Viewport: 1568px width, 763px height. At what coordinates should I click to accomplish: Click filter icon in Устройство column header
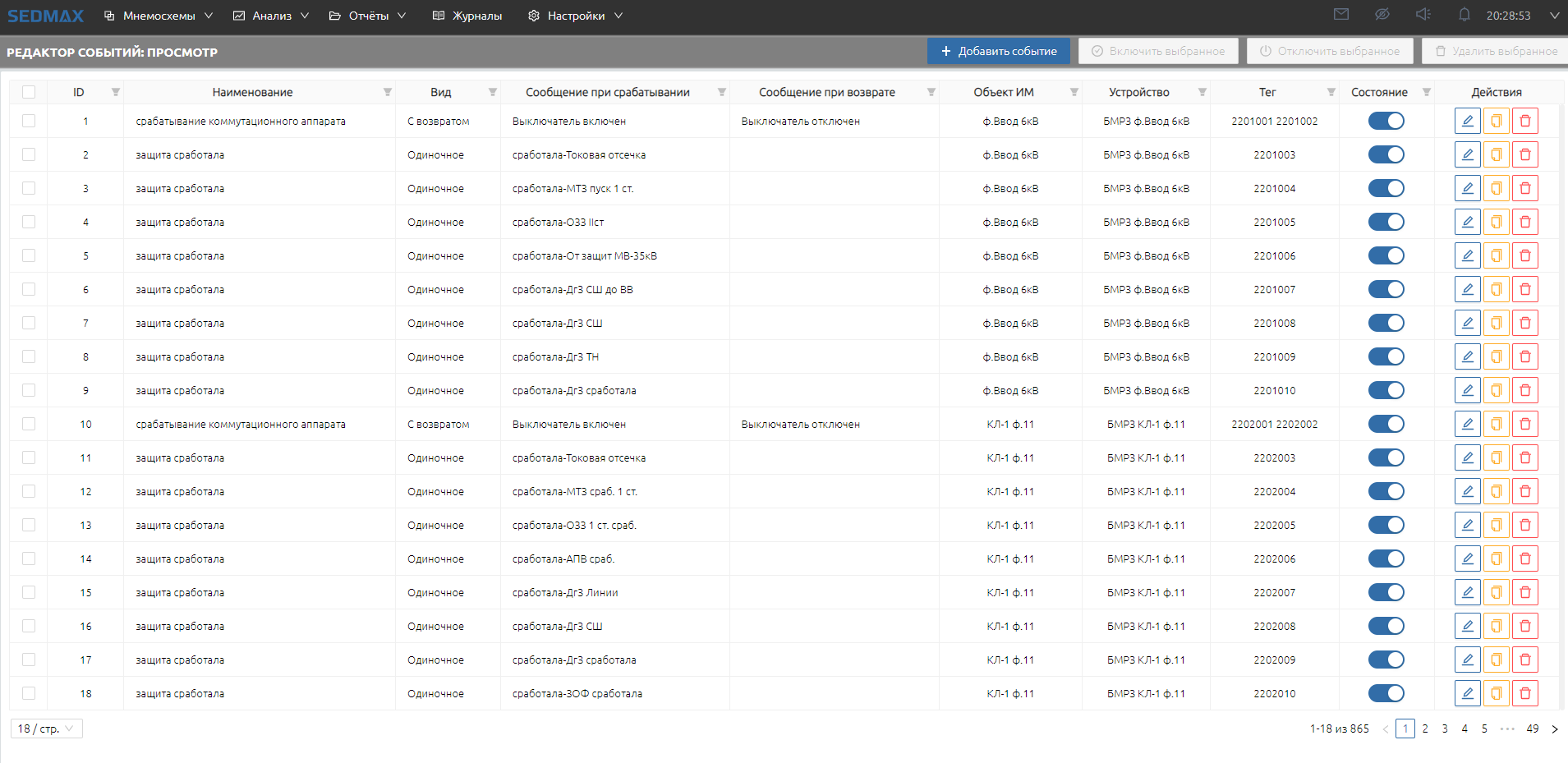1202,92
